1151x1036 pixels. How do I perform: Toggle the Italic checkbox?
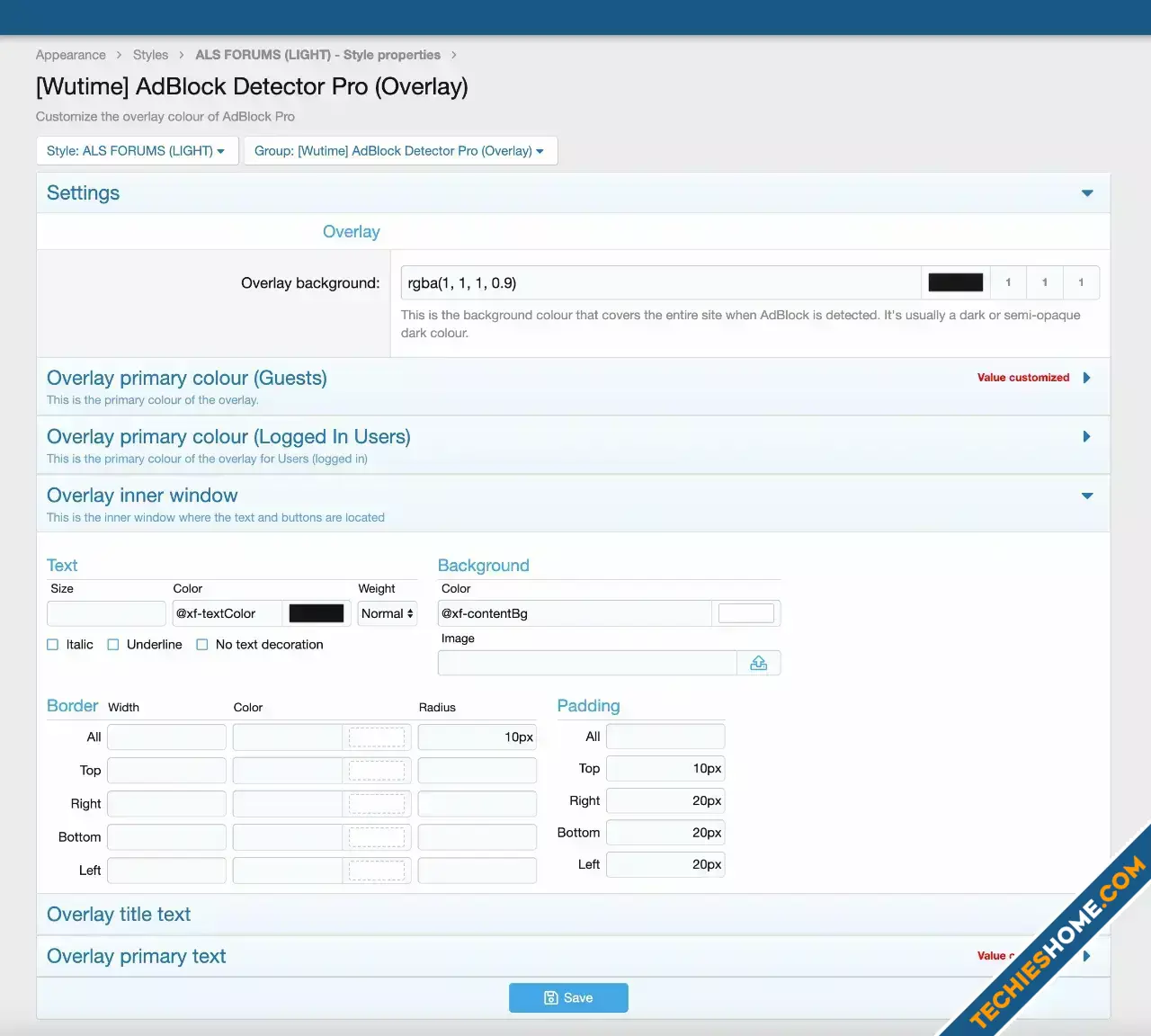click(52, 645)
